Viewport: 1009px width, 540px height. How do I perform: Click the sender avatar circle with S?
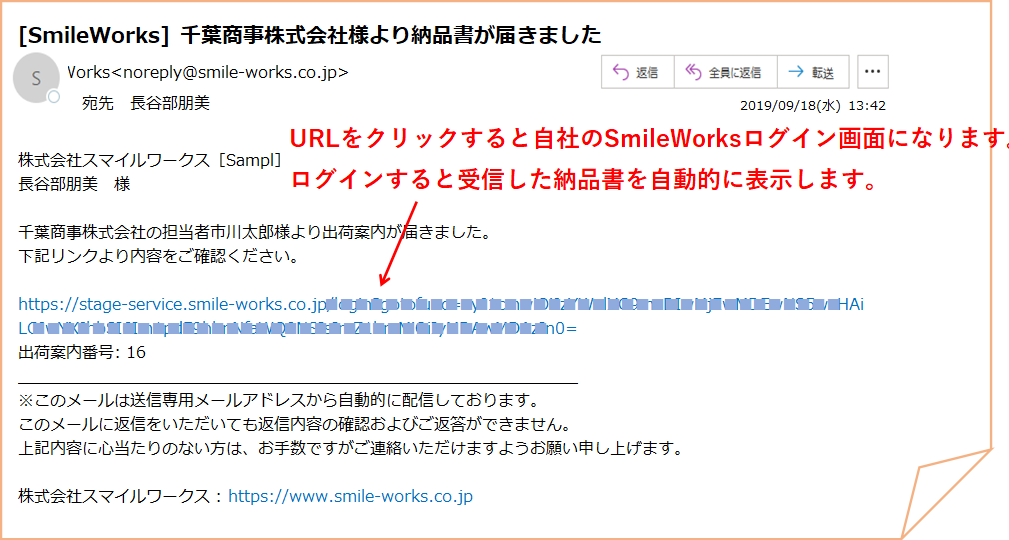point(36,78)
